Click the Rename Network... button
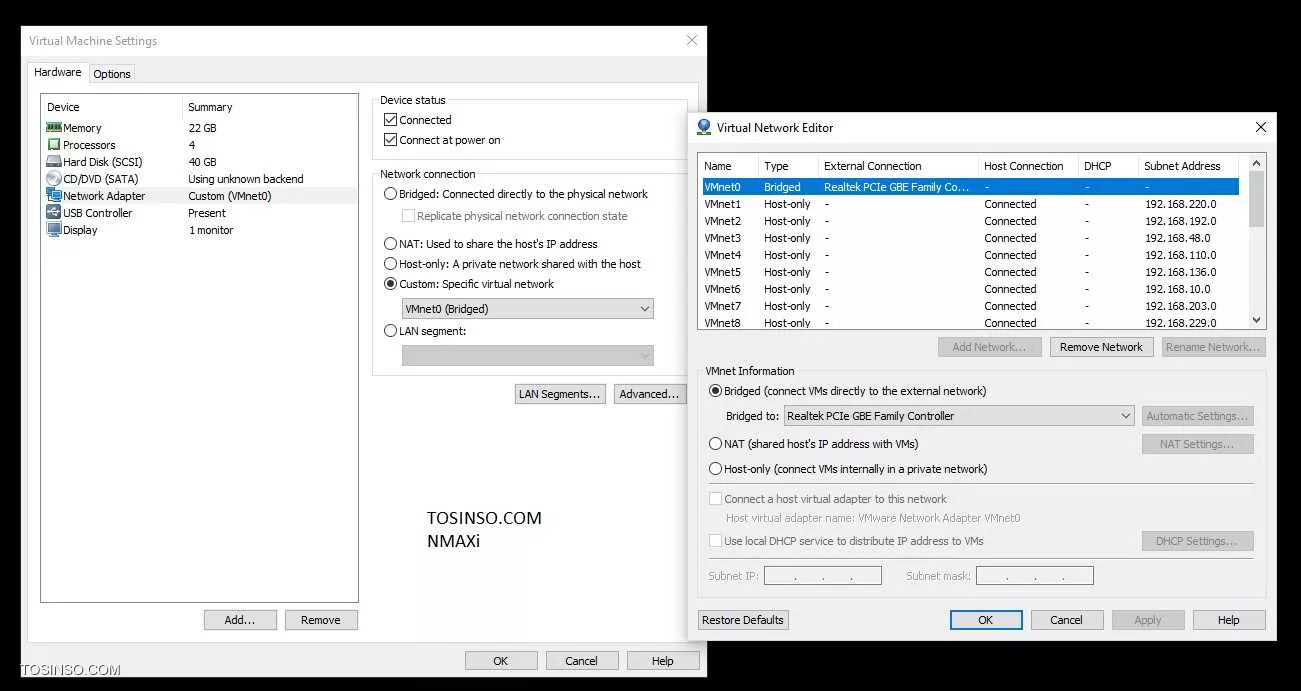 tap(1214, 347)
